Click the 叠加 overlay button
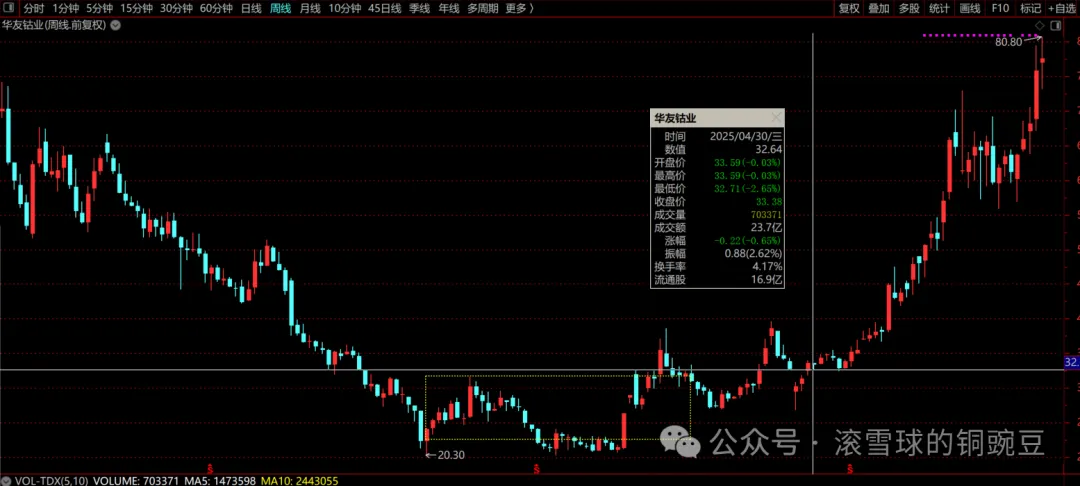This screenshot has height=486, width=1080. pyautogui.click(x=878, y=8)
